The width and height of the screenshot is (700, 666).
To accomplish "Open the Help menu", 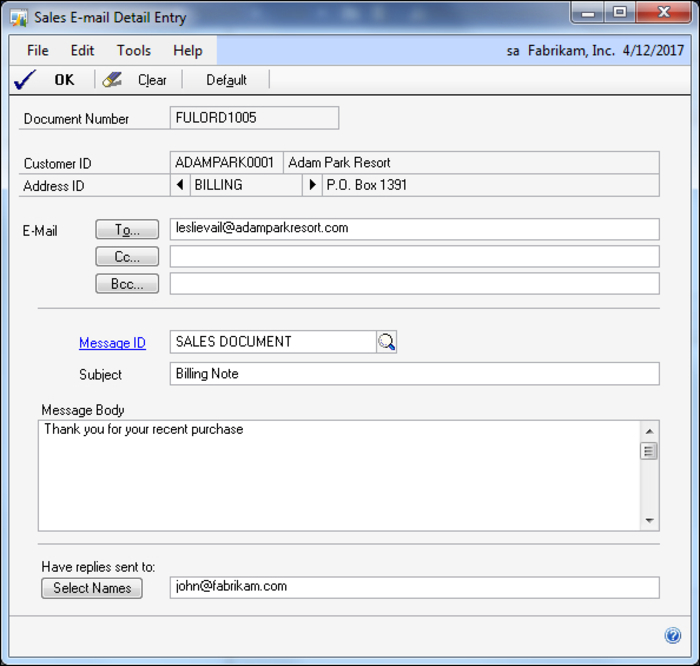I will pos(188,50).
